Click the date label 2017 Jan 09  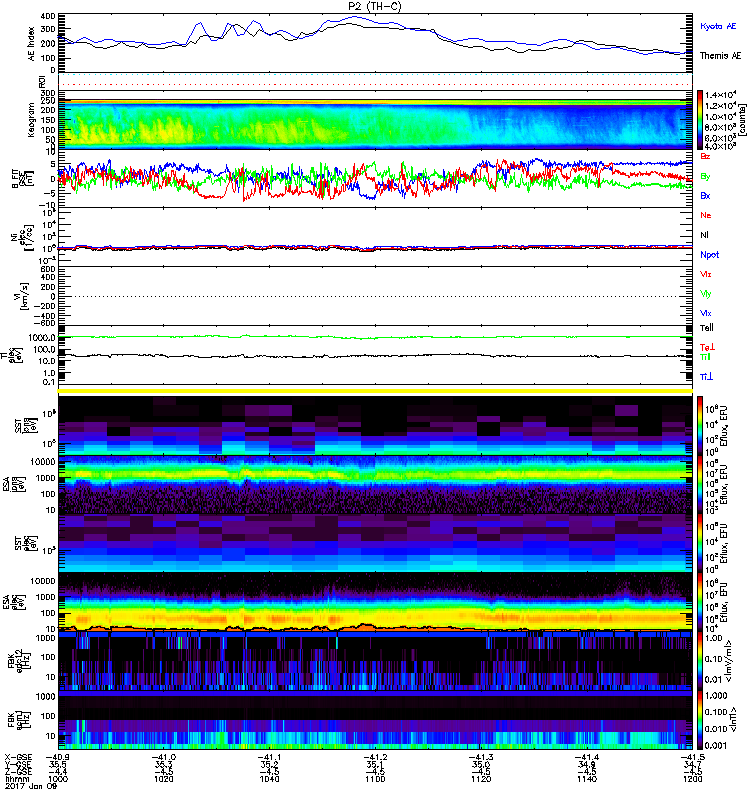[x=31, y=786]
